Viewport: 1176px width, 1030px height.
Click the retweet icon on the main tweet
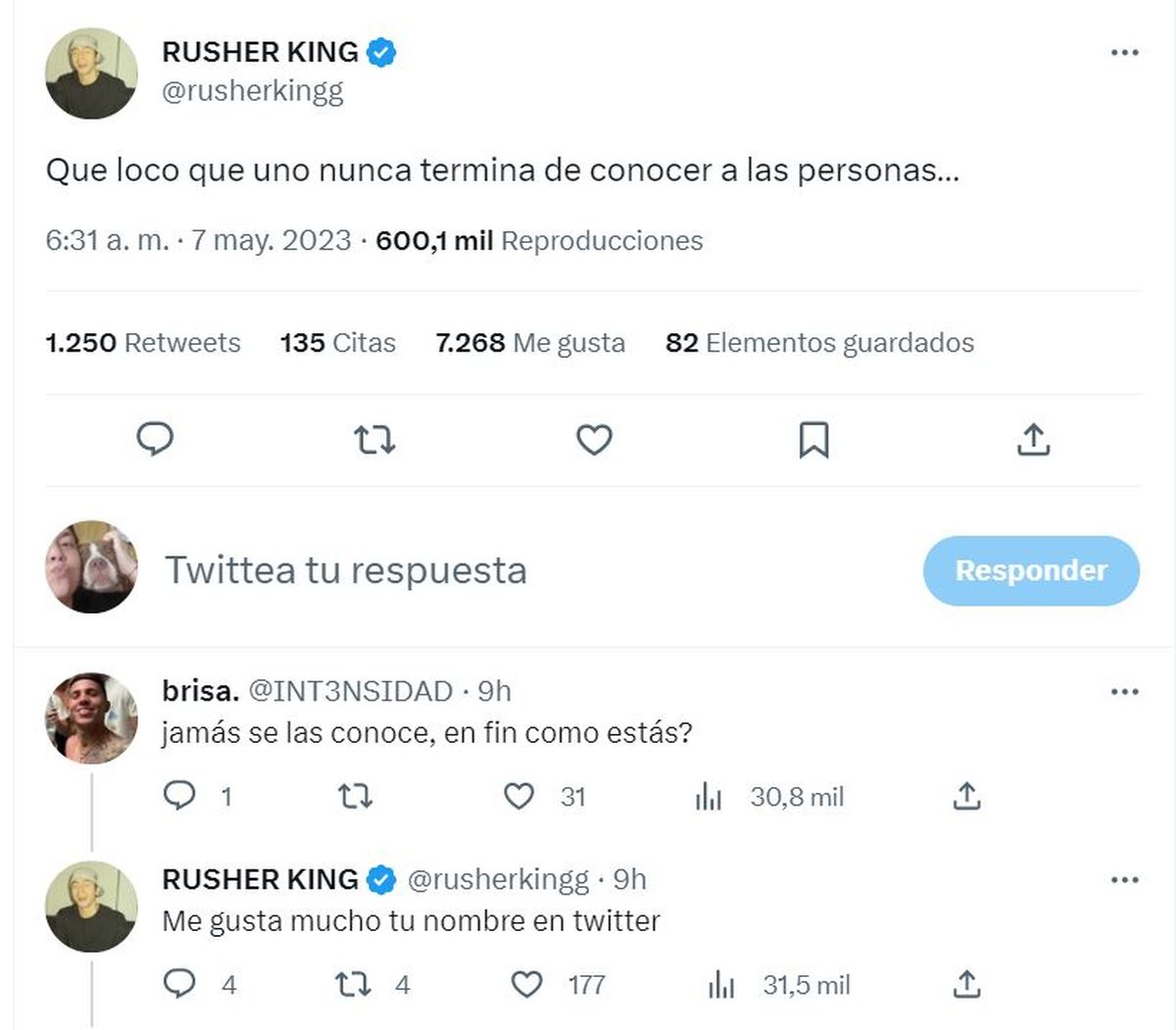374,441
